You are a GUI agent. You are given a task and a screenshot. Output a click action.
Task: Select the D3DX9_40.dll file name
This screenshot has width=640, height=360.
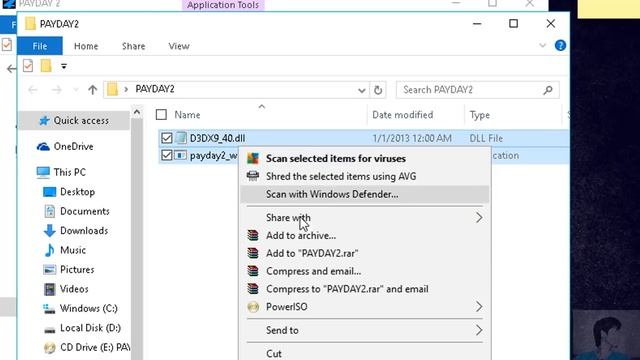tap(217, 138)
